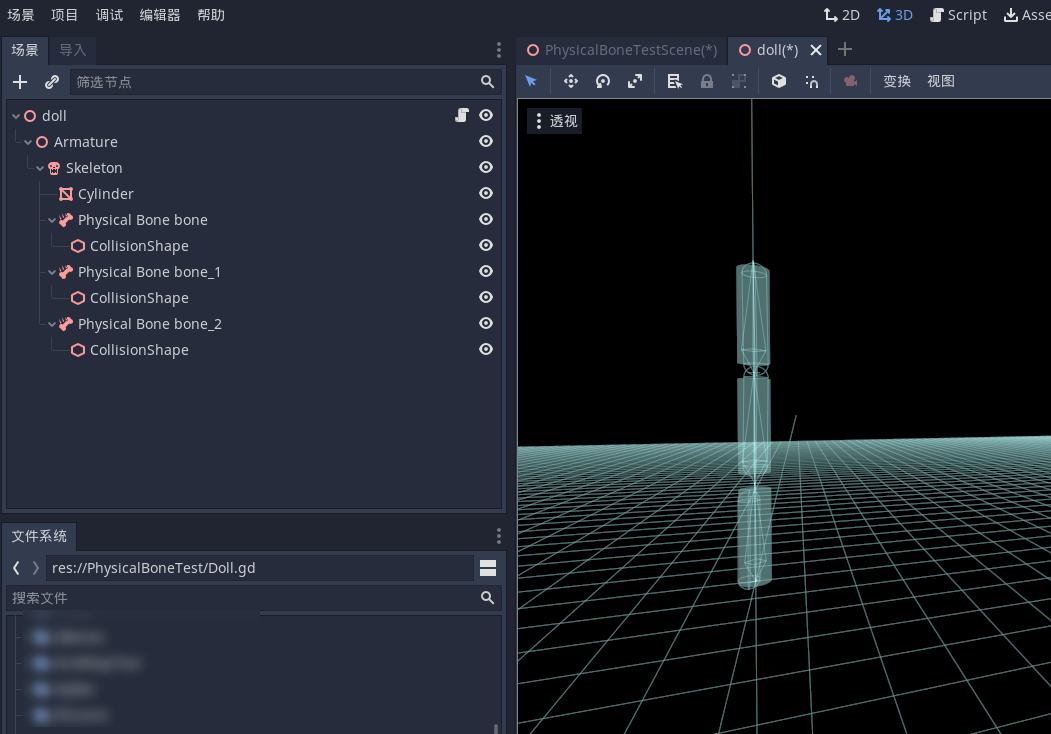Toggle visibility of Physical Bone bone_1

(486, 271)
